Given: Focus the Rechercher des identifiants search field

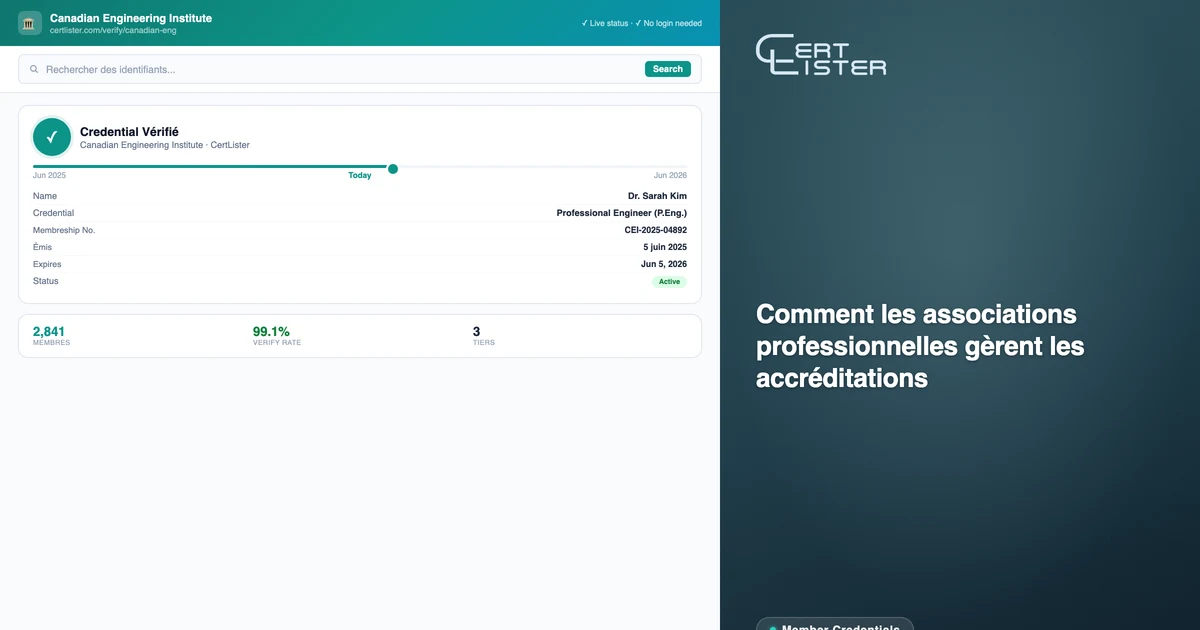Looking at the screenshot, I should [x=360, y=69].
